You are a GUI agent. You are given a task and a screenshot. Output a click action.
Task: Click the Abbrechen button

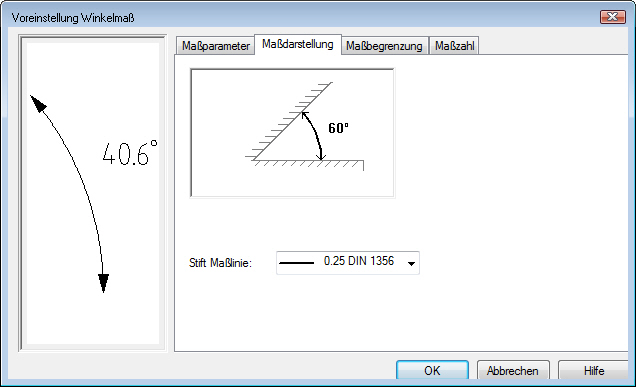click(513, 370)
